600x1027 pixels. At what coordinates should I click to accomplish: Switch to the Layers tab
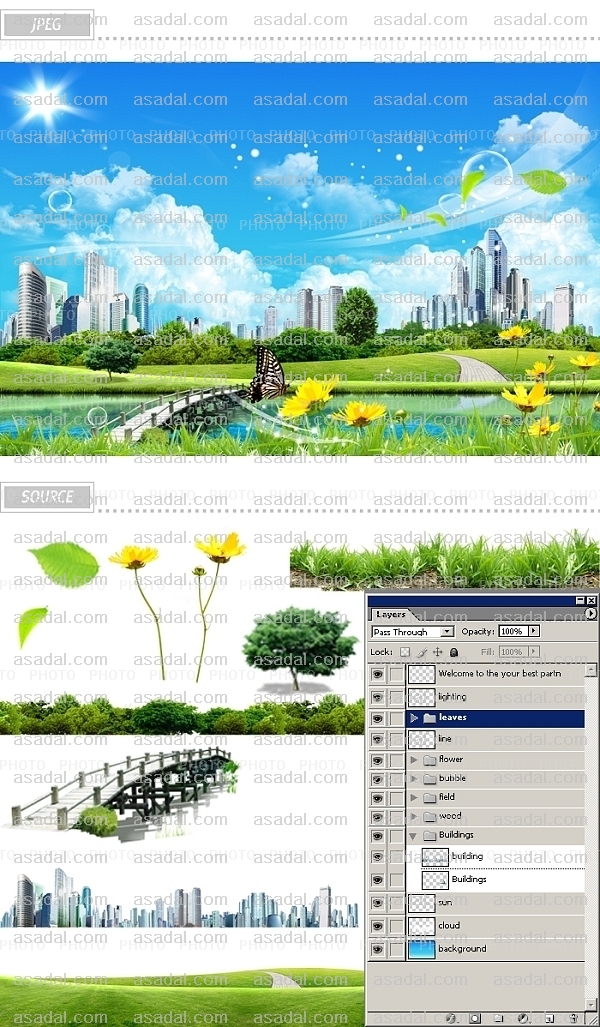pyautogui.click(x=390, y=615)
